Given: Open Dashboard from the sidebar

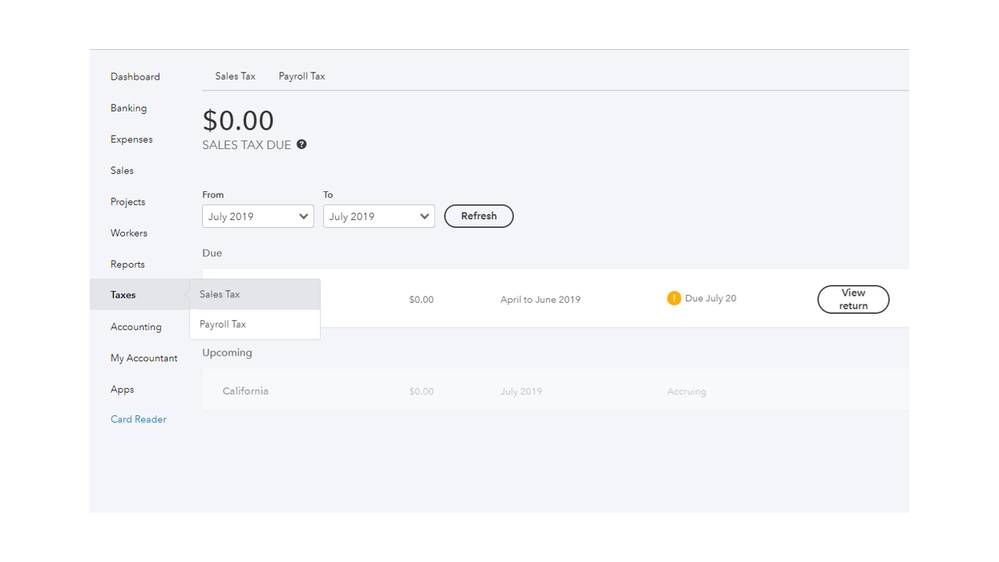Looking at the screenshot, I should pyautogui.click(x=135, y=77).
